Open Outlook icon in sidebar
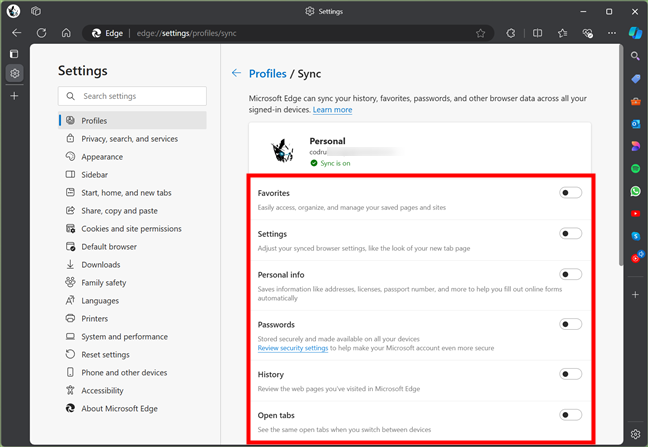 (636, 124)
